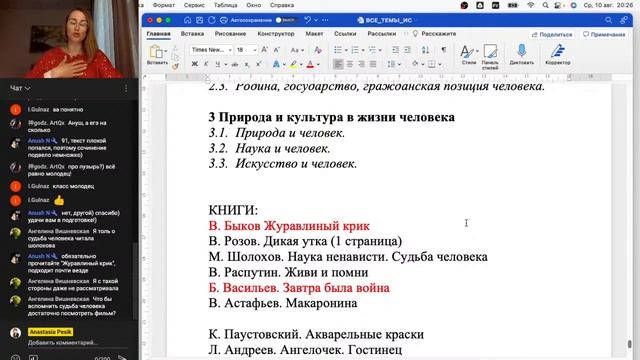Click the text effects blue A button
640x360 pixels.
276,64
